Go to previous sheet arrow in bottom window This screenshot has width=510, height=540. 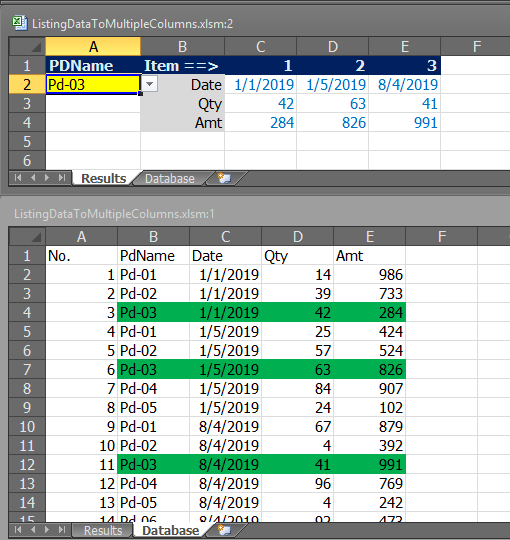click(33, 530)
